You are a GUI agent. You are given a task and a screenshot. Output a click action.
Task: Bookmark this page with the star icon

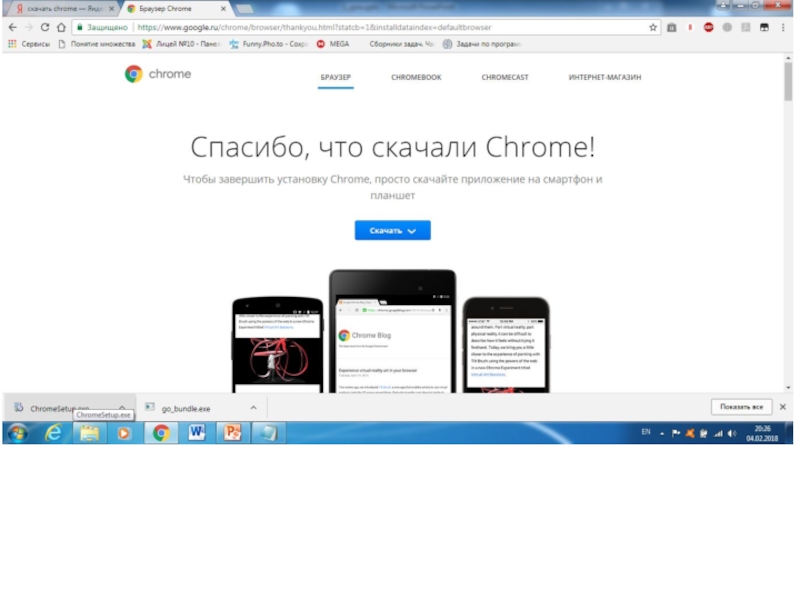pos(653,28)
